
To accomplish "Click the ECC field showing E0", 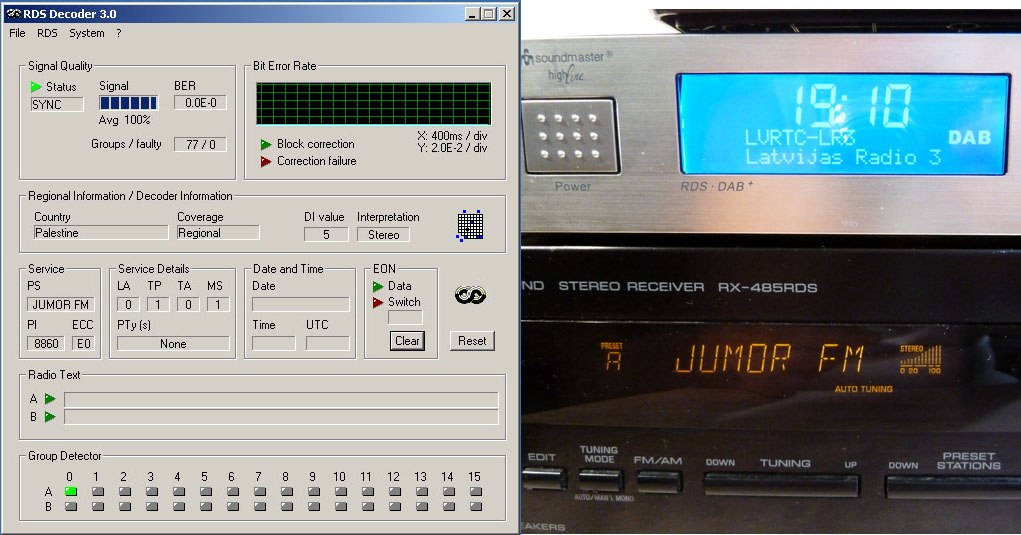I will (84, 343).
